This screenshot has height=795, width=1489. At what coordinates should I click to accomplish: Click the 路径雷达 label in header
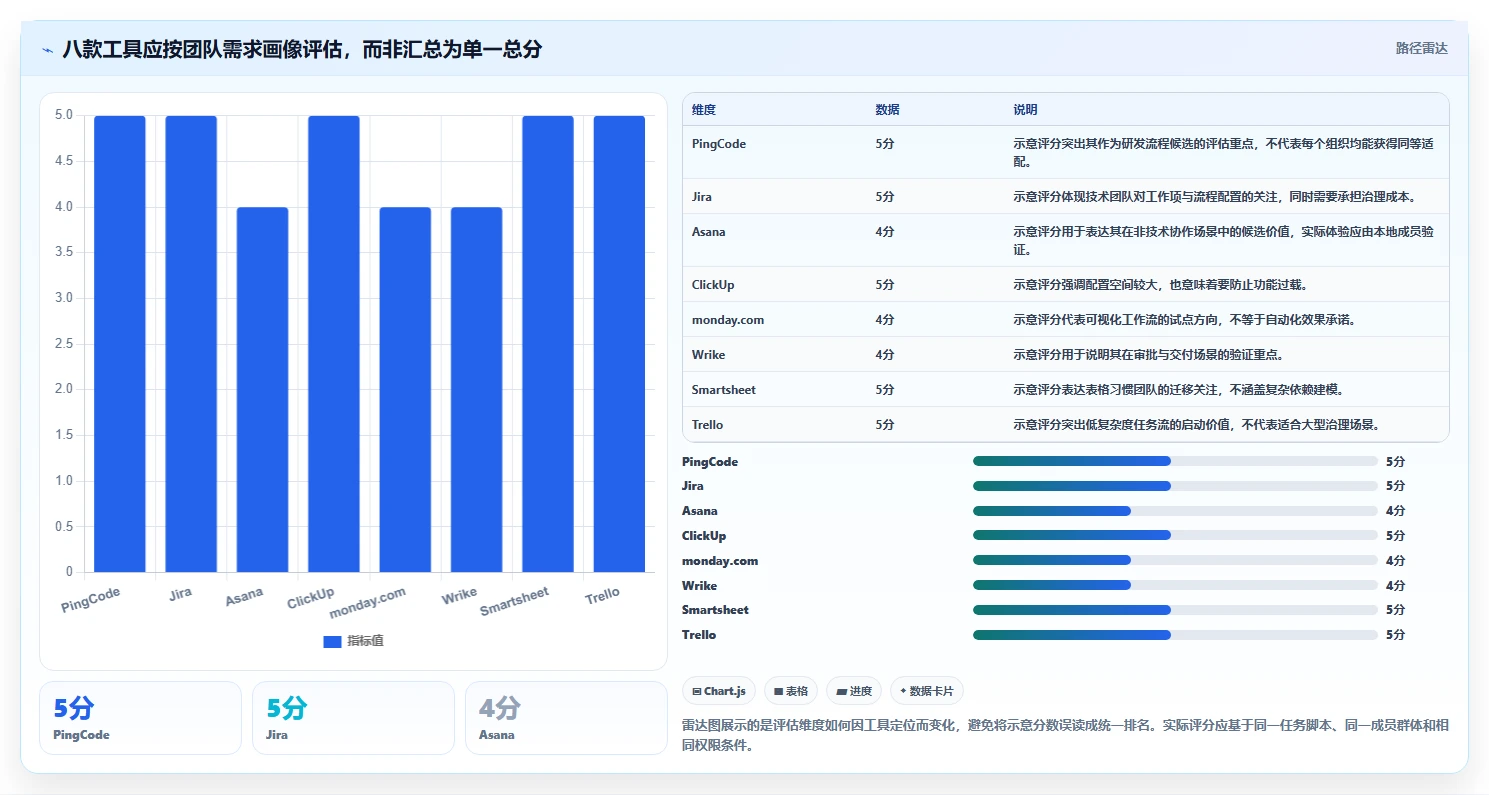[1421, 48]
